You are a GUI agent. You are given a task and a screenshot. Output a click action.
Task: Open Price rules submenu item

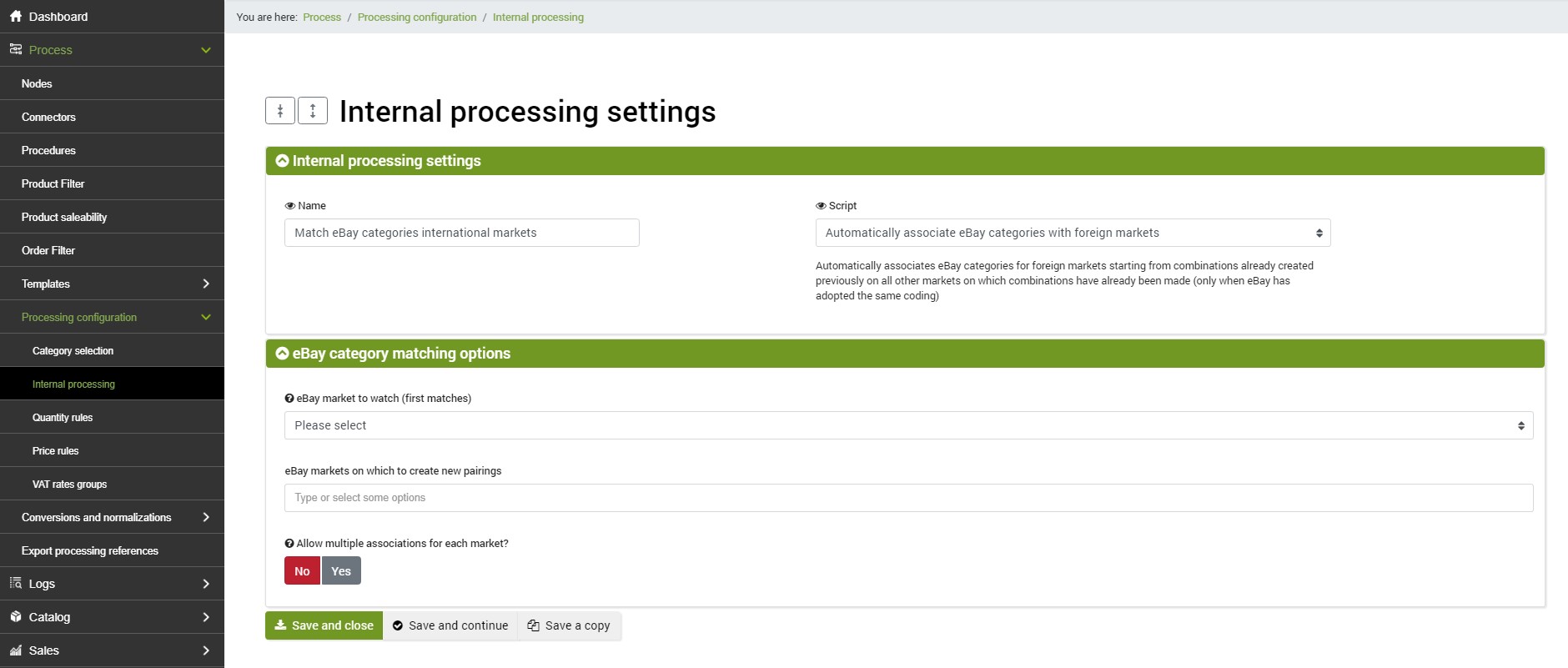[112, 450]
